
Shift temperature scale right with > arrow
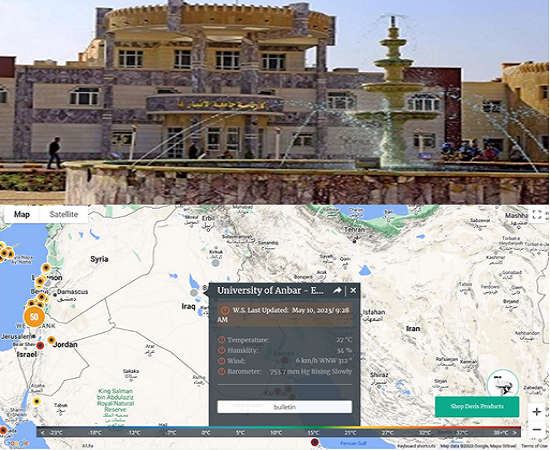point(515,432)
